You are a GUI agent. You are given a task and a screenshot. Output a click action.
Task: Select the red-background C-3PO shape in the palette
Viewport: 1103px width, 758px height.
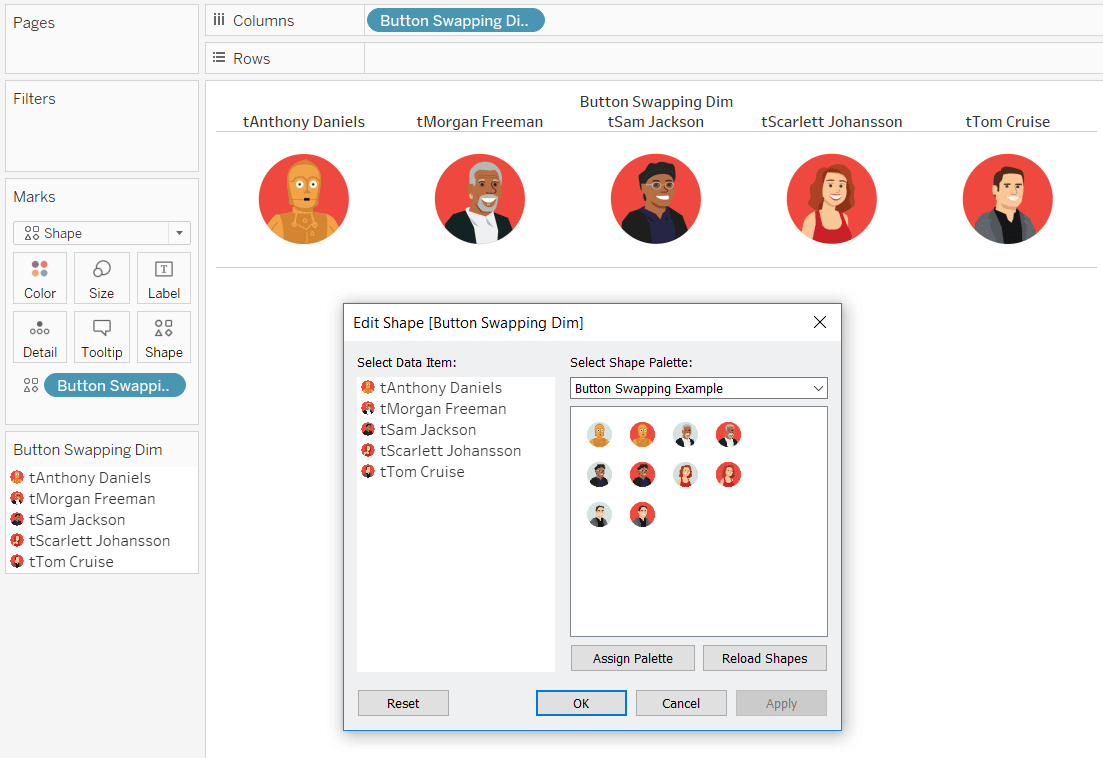click(x=642, y=435)
